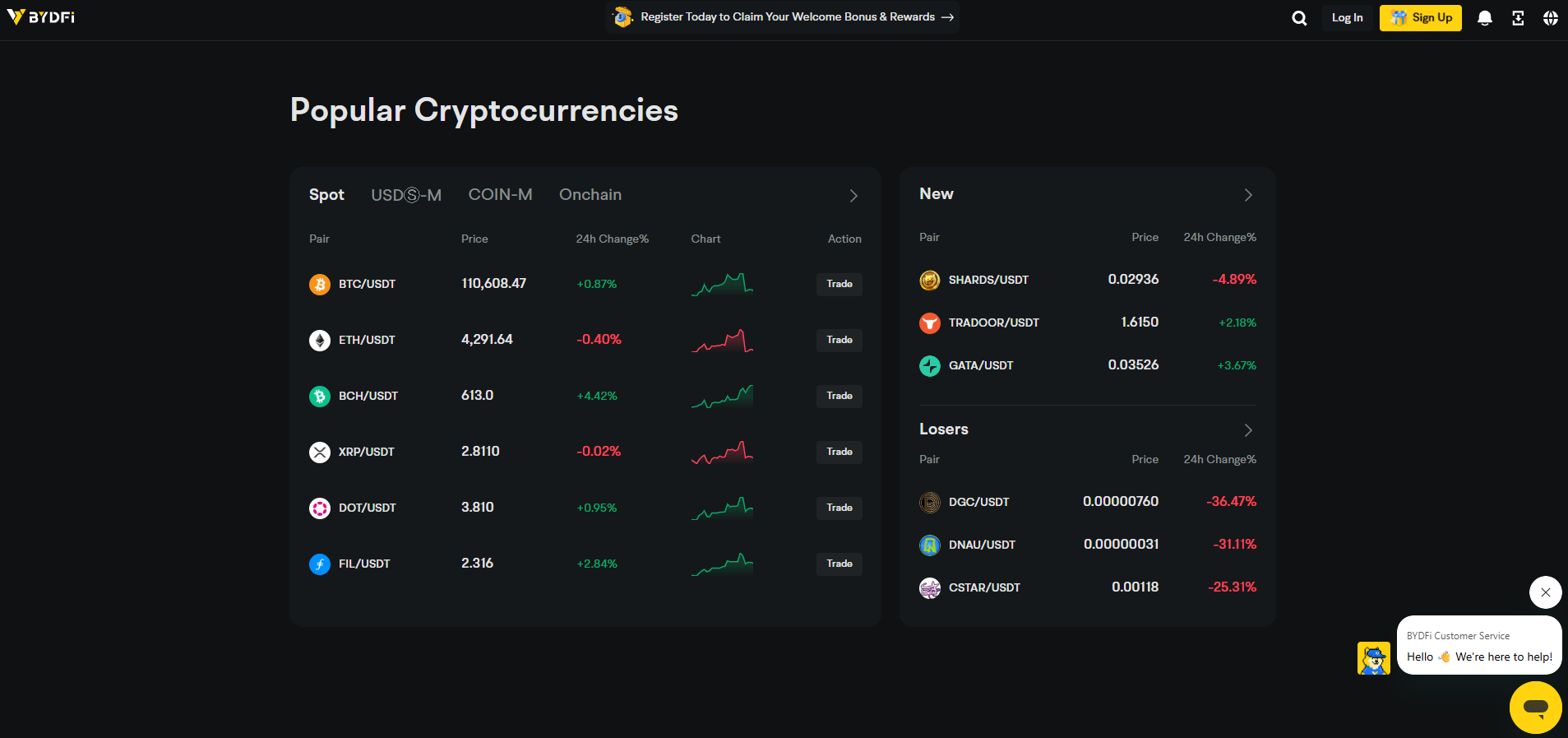Switch to the COIN-M tab
The height and width of the screenshot is (738, 1568).
click(500, 195)
